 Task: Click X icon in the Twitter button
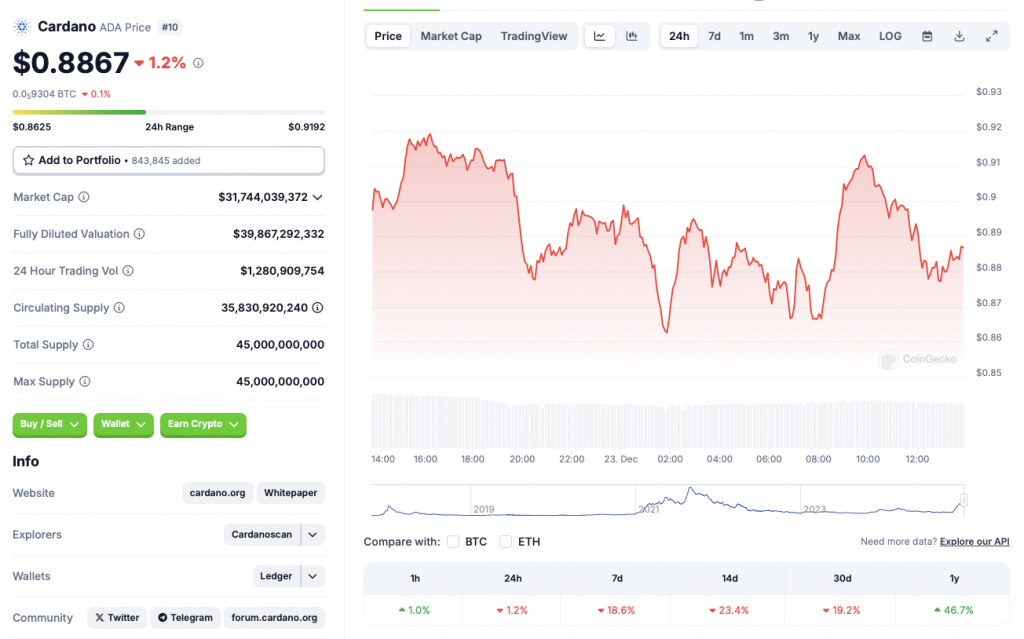[x=99, y=617]
